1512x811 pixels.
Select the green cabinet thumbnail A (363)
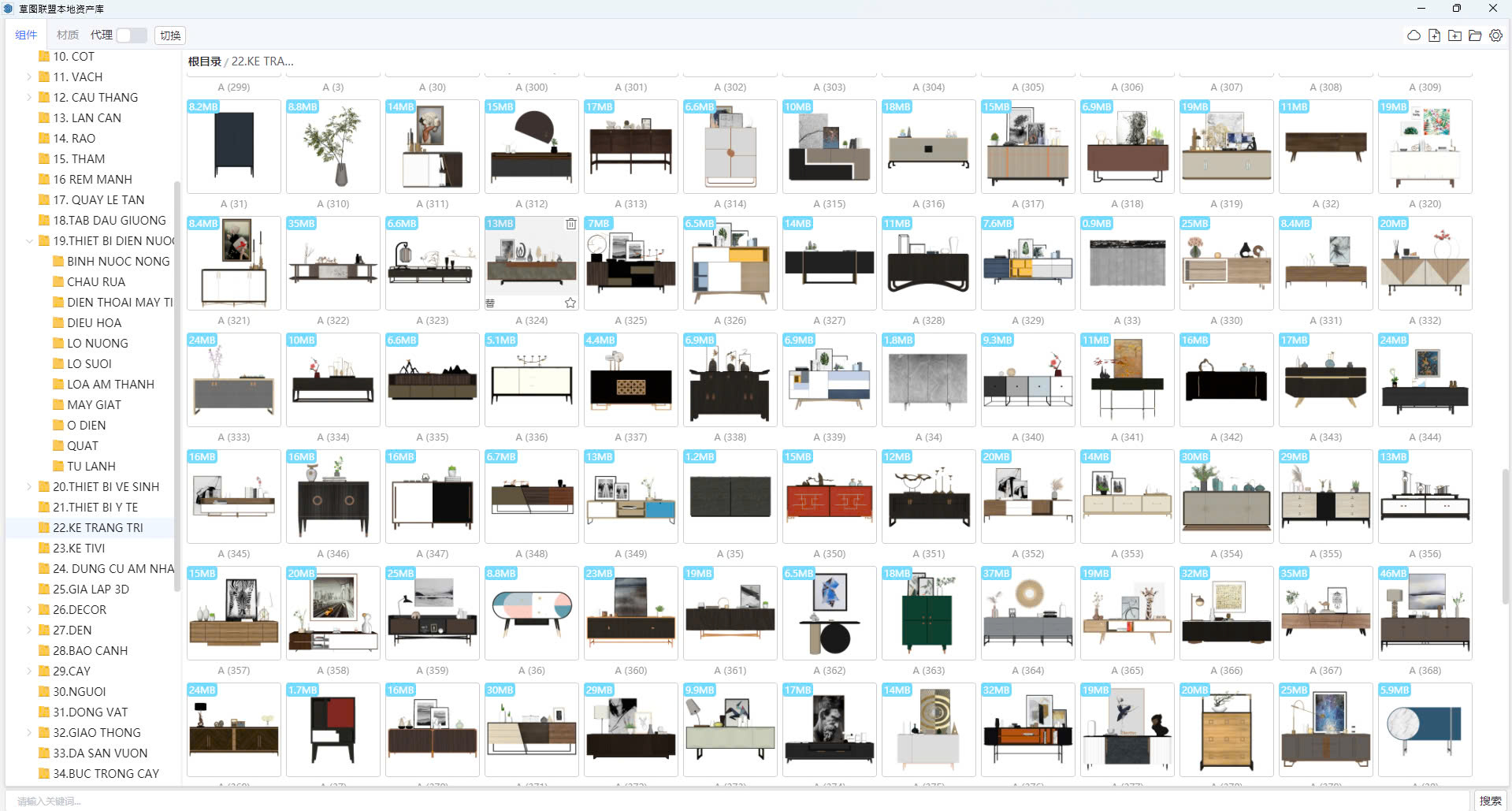tap(928, 613)
